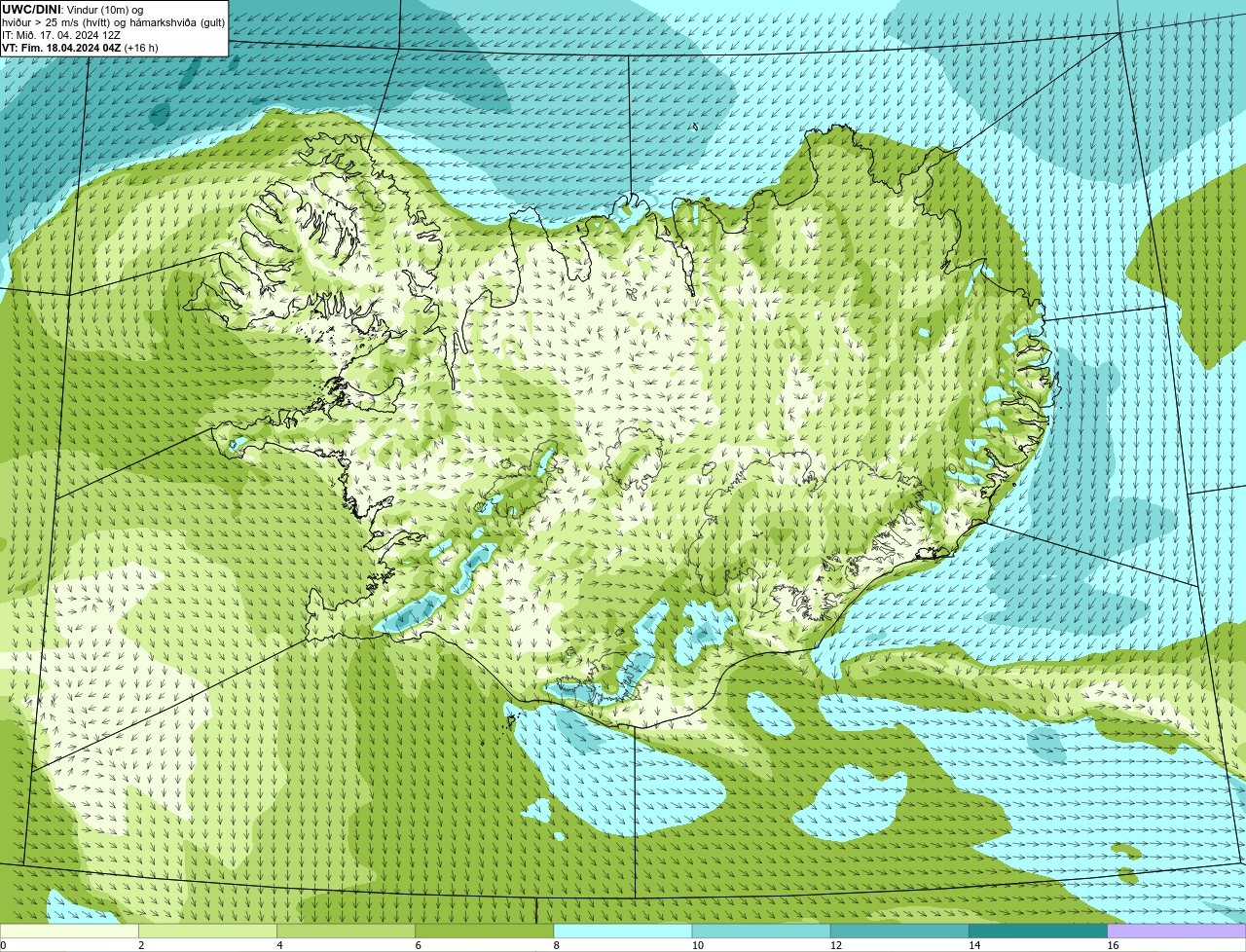Click the palest 0–2 m/s legend segment

point(69,932)
